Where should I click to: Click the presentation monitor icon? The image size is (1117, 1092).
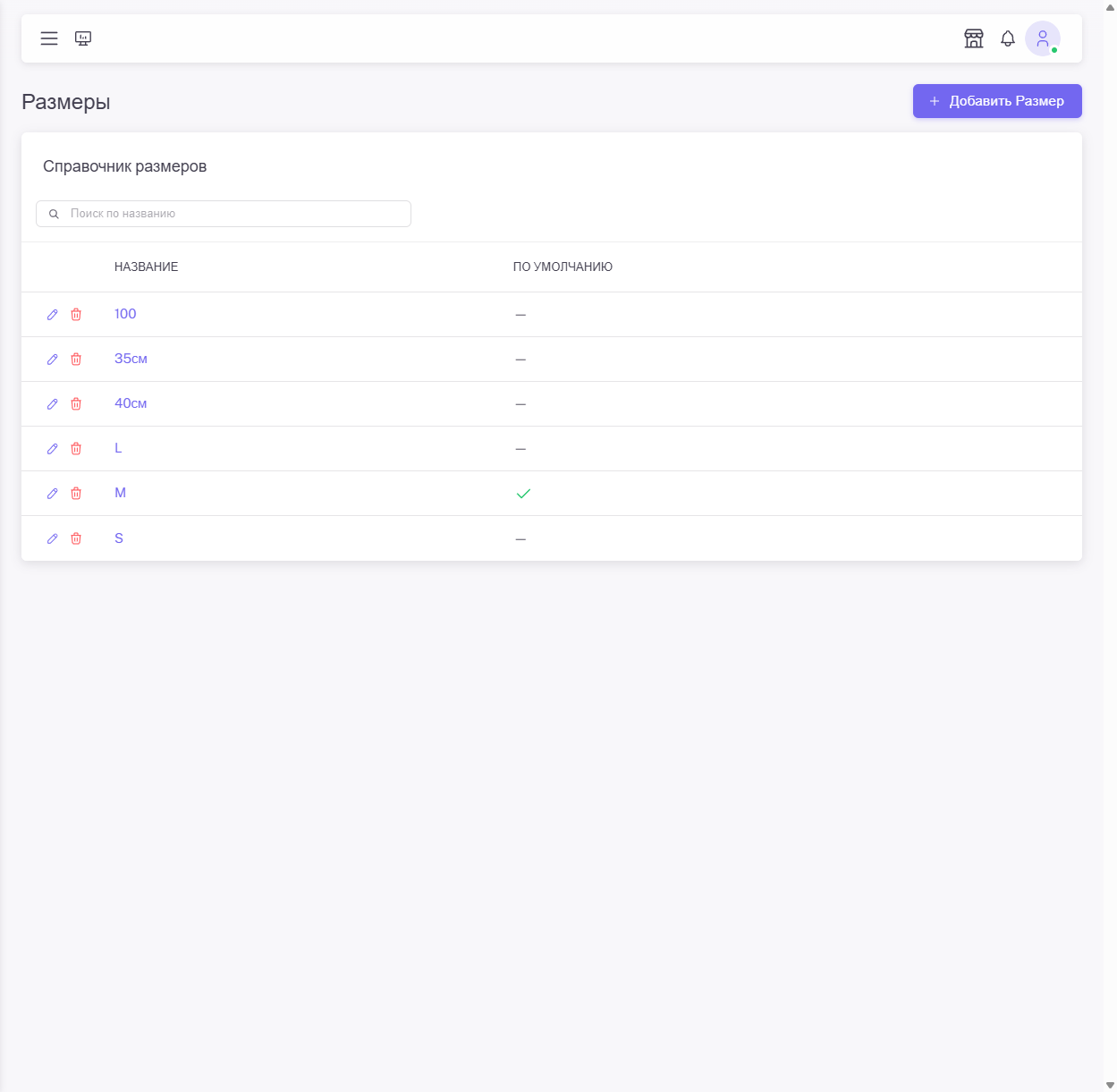(x=83, y=38)
